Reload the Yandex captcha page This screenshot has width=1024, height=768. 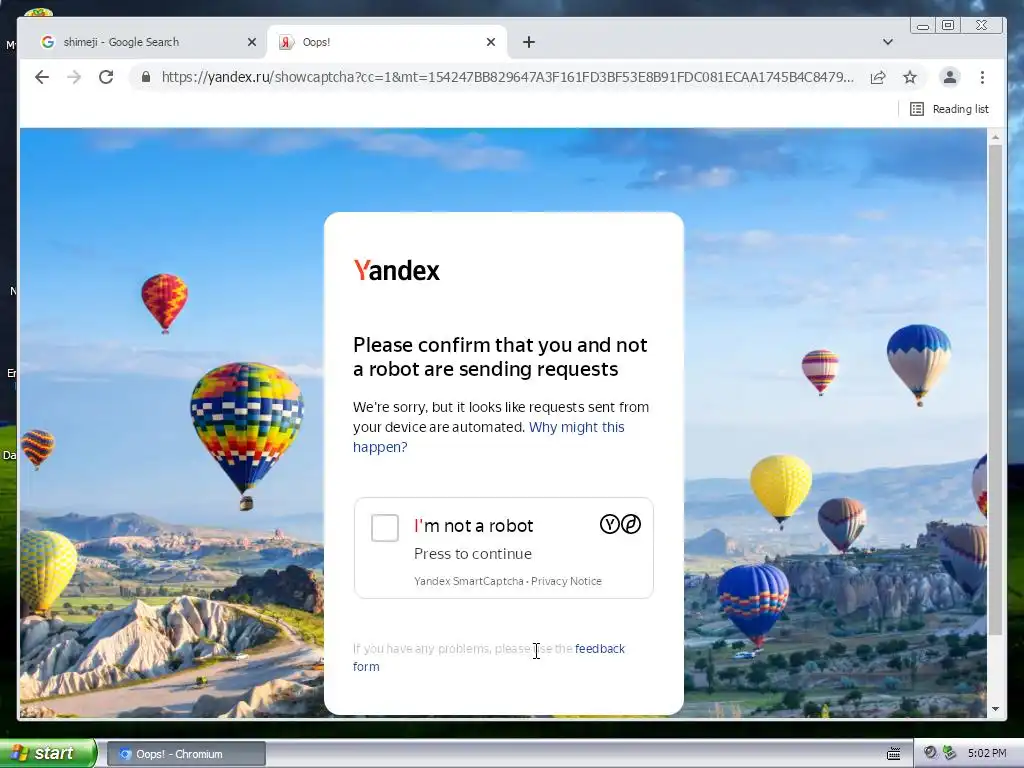106,77
